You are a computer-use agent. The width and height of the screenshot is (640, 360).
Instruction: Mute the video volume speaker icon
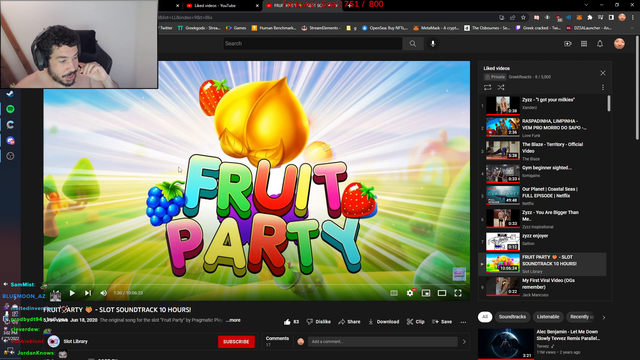coord(104,293)
